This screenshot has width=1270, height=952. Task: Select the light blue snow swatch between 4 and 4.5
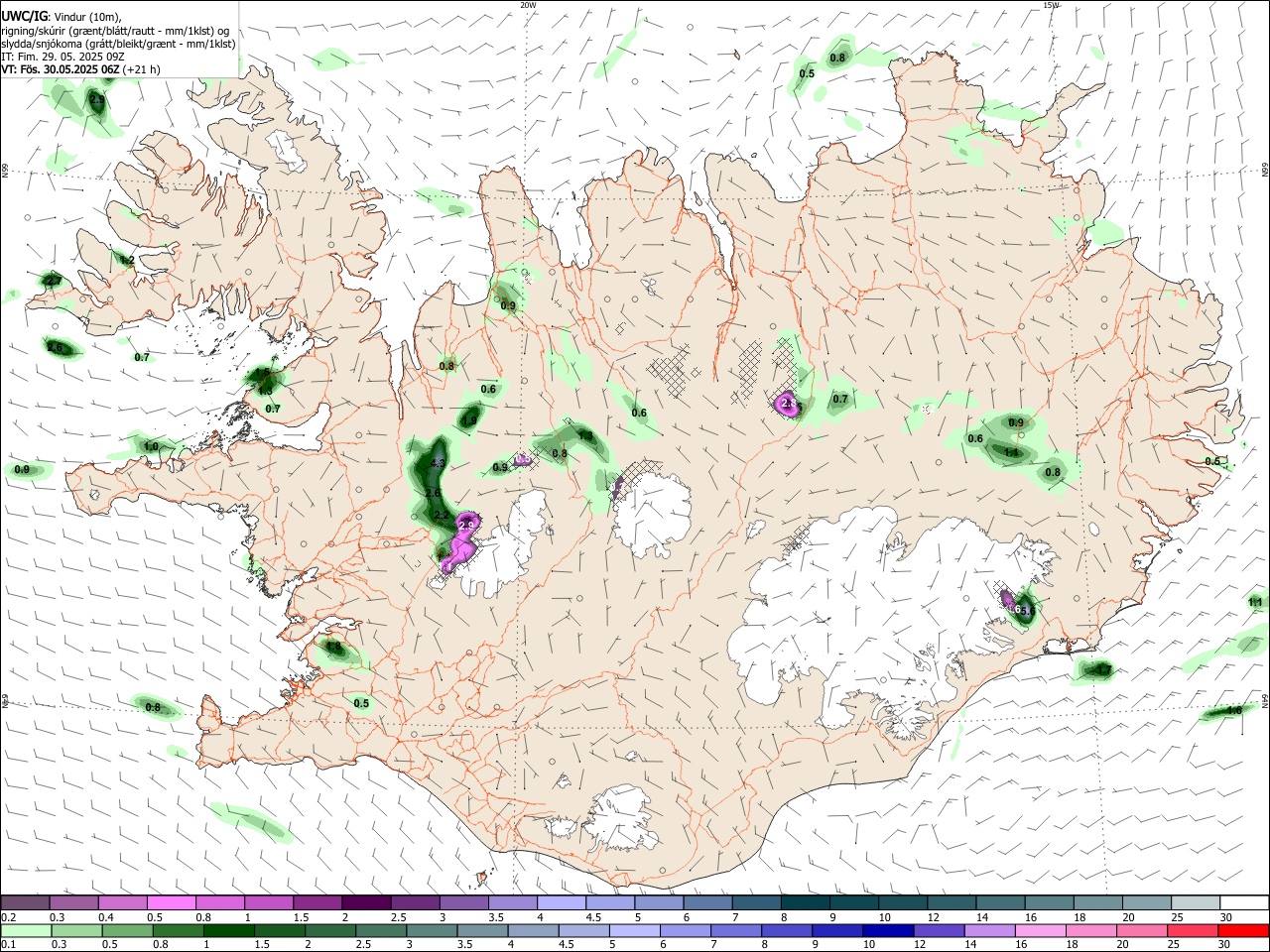560,903
